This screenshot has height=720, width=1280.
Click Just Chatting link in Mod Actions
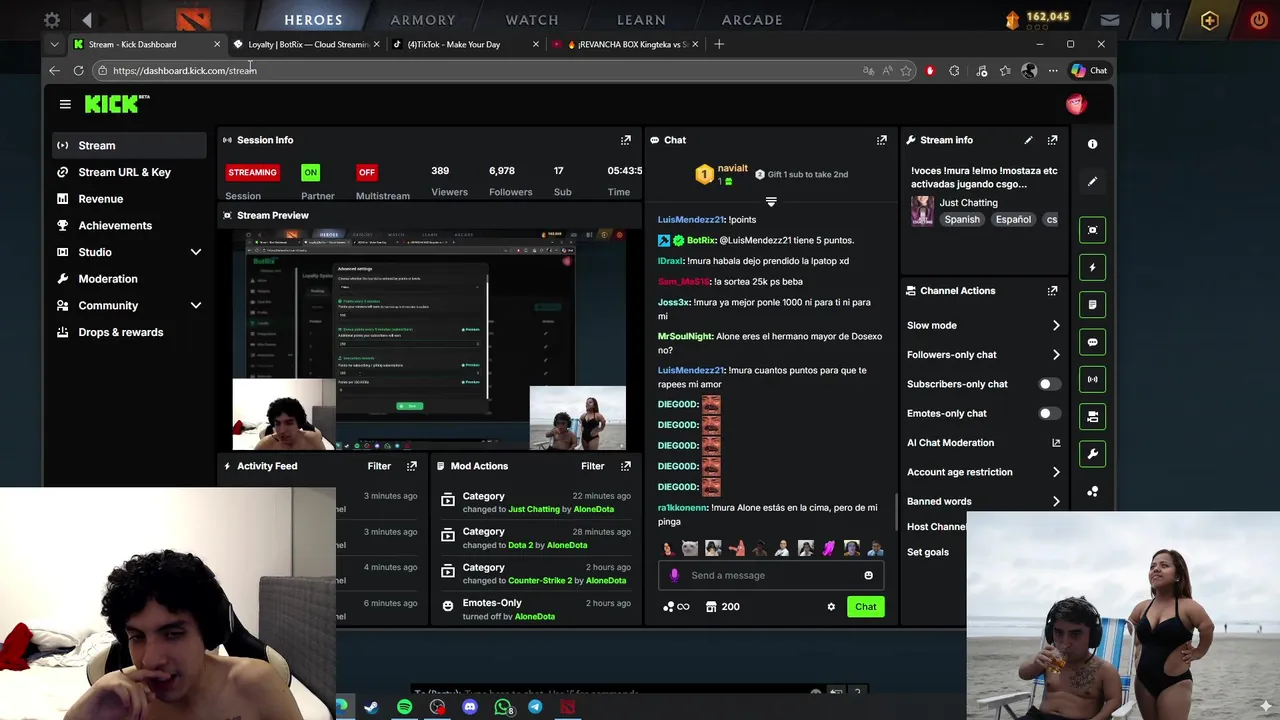click(x=534, y=509)
